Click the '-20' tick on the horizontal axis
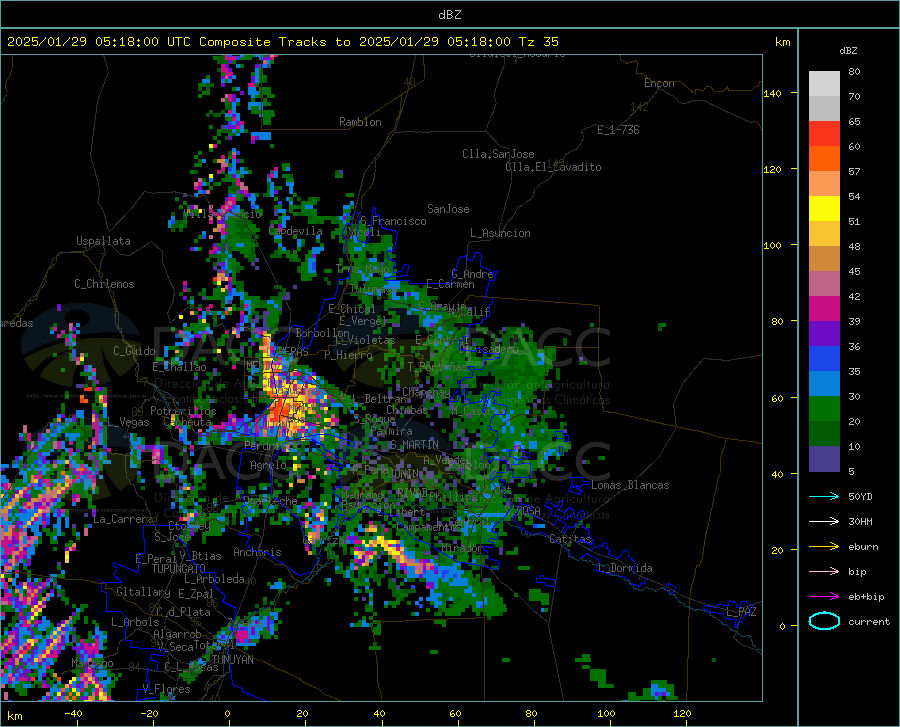 click(149, 713)
